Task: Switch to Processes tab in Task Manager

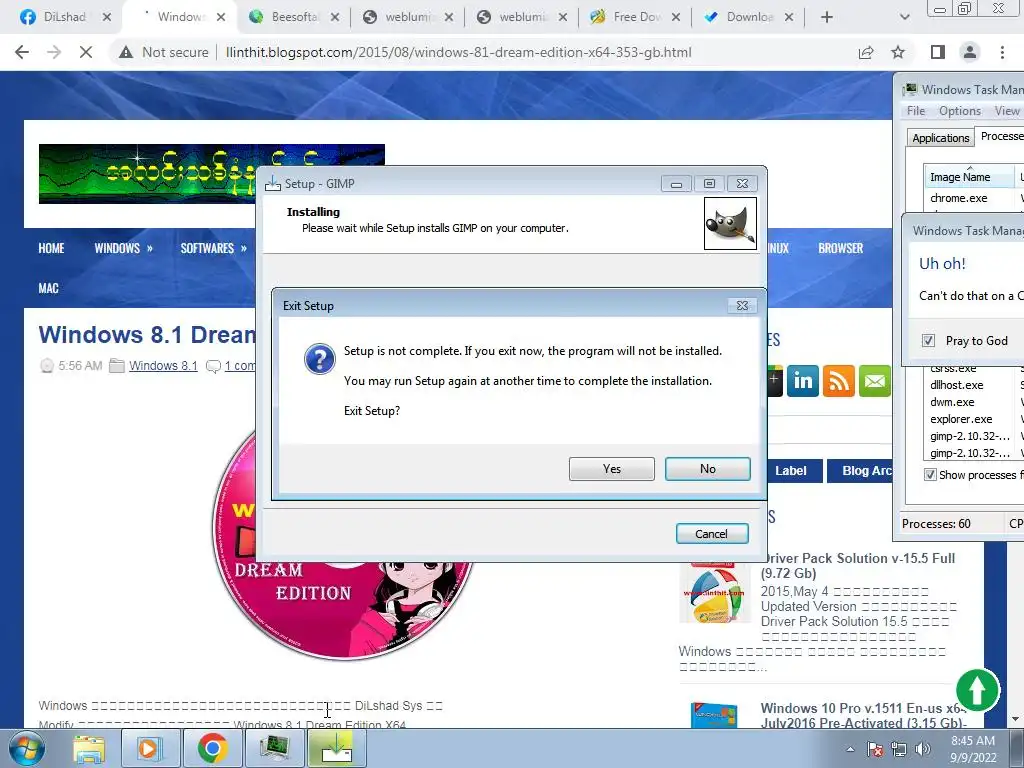Action: click(x=1000, y=136)
